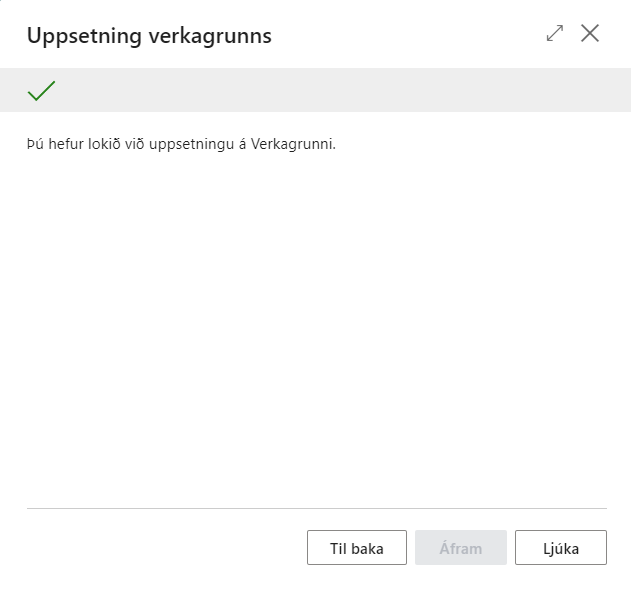This screenshot has height=589, width=631.
Task: Click the word Verkagrunni in the message
Action: pyautogui.click(x=296, y=144)
